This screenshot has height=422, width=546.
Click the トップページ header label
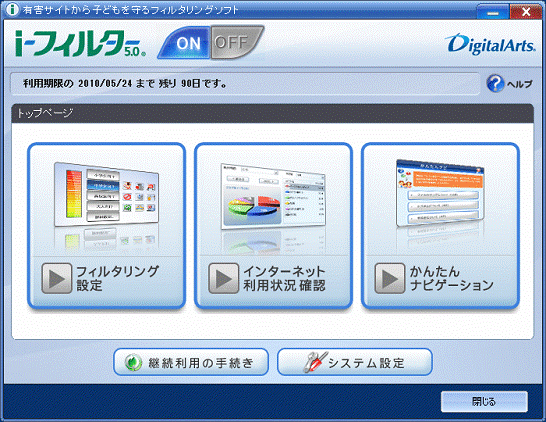point(45,113)
